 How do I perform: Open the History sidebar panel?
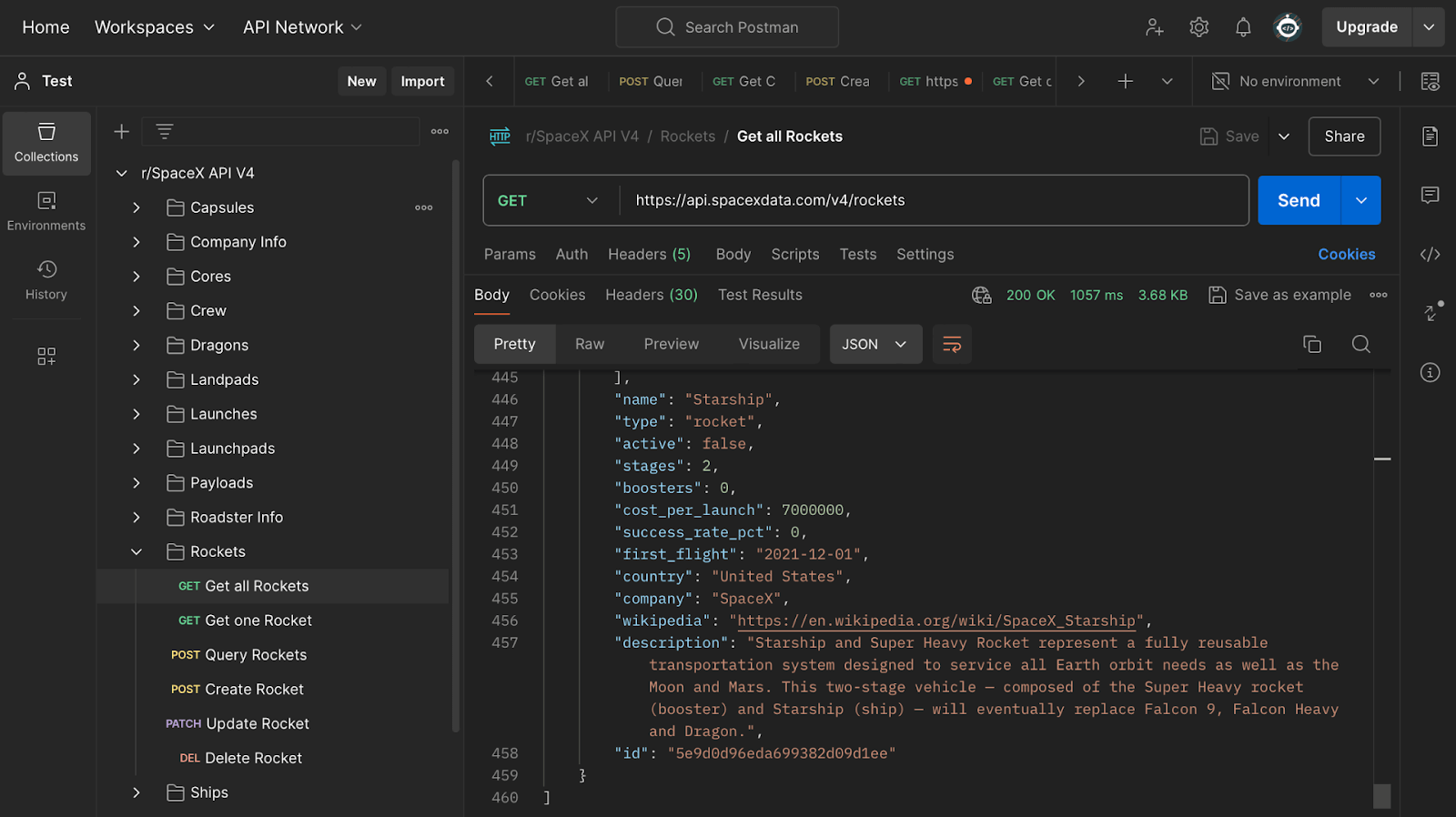(46, 280)
